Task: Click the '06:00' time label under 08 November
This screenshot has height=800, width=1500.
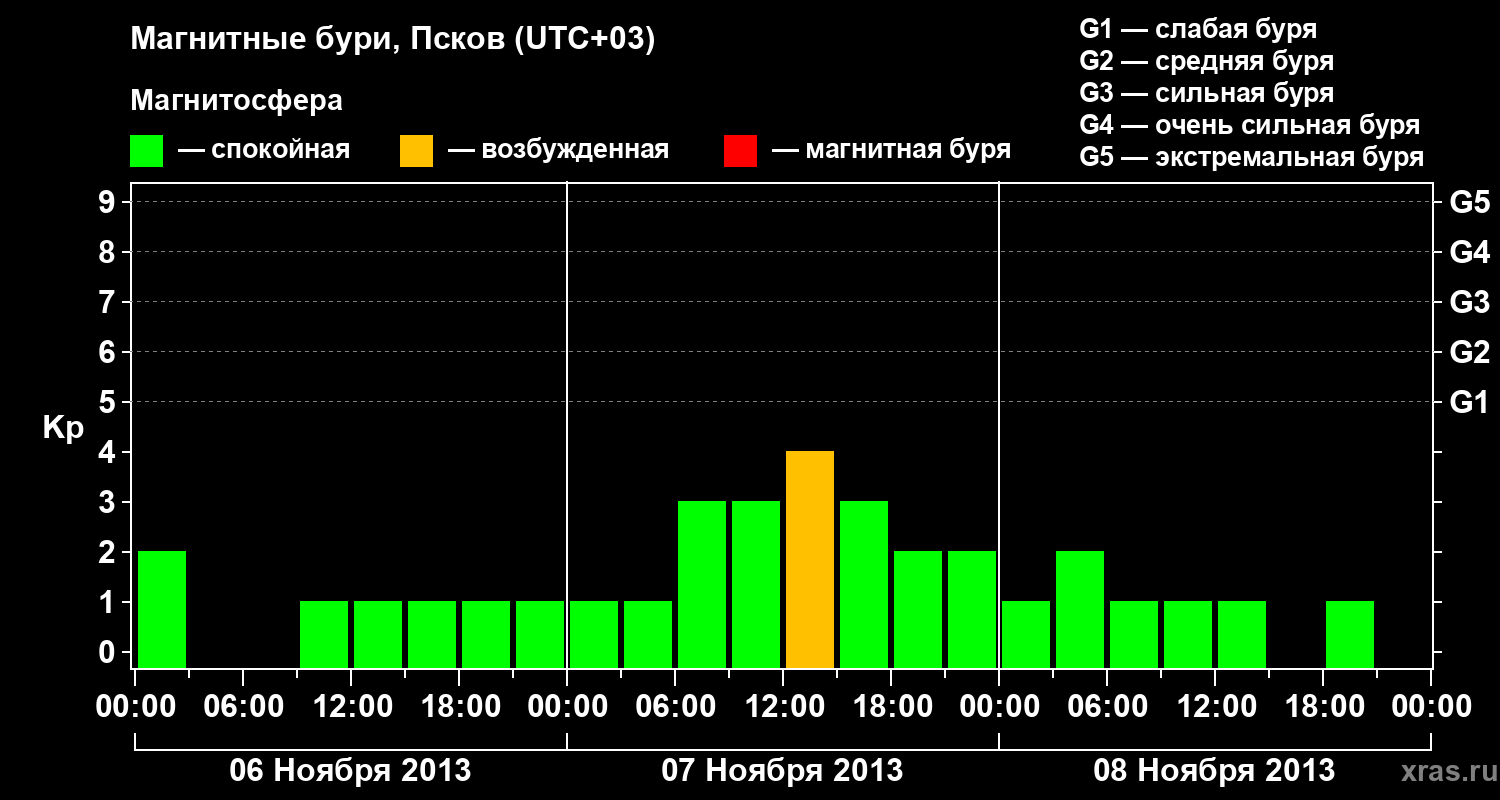Action: (x=1107, y=707)
